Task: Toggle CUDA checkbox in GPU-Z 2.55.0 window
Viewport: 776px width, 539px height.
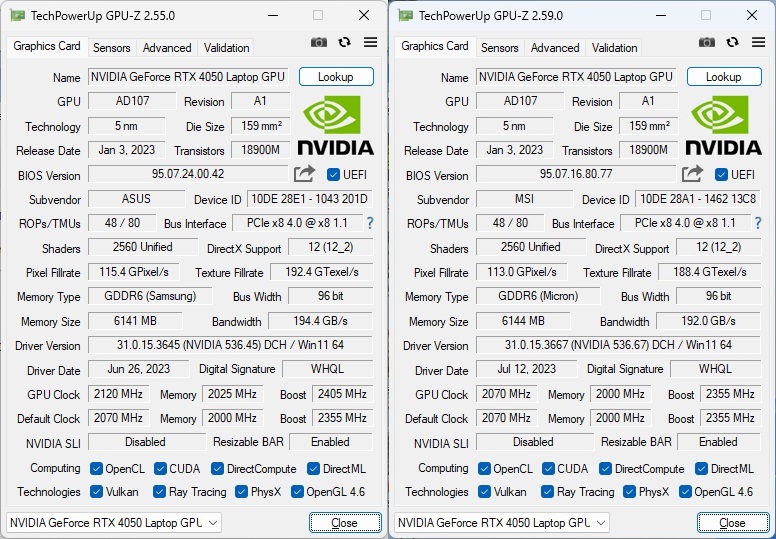Action: click(x=160, y=468)
